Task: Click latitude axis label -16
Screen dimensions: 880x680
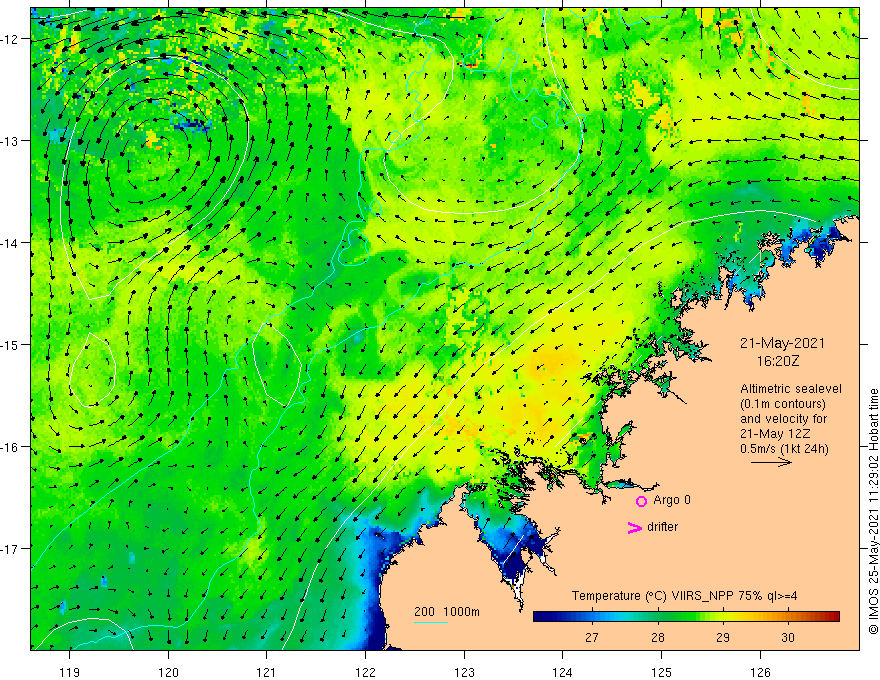Action: pos(11,447)
